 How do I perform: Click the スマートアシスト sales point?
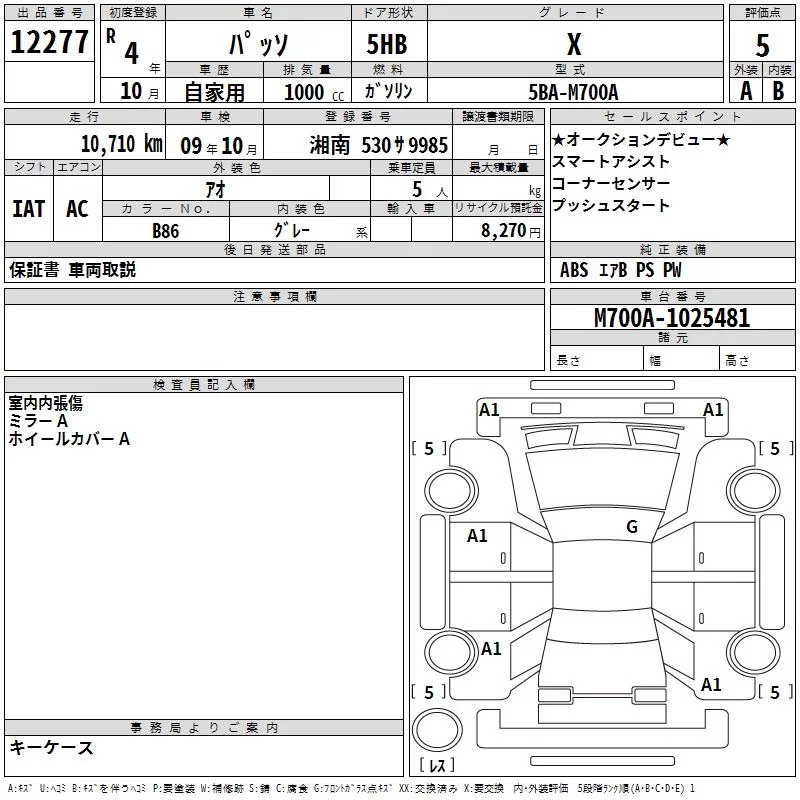(611, 161)
